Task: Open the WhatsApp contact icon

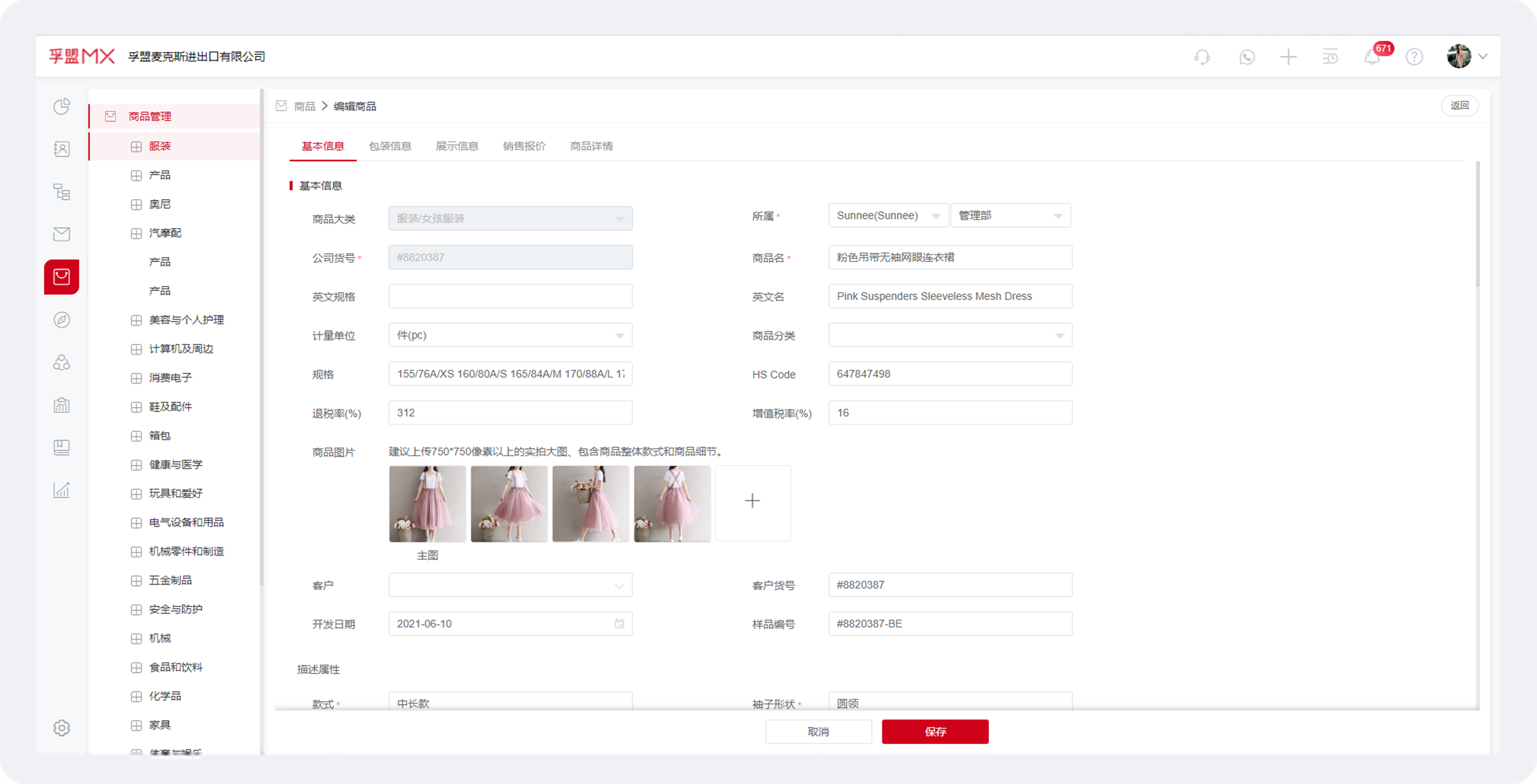Action: 1247,57
